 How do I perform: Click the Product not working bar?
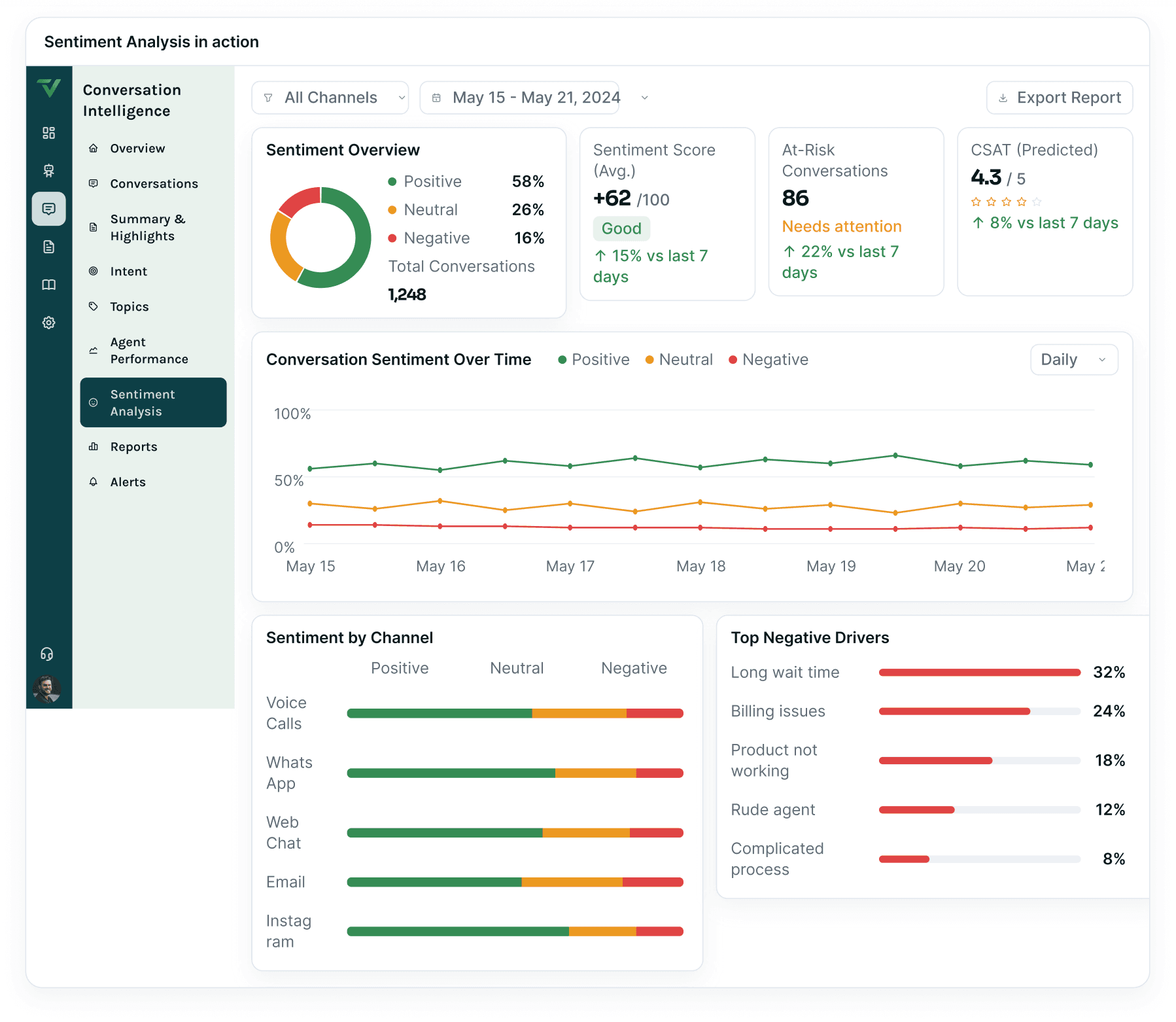[x=980, y=760]
